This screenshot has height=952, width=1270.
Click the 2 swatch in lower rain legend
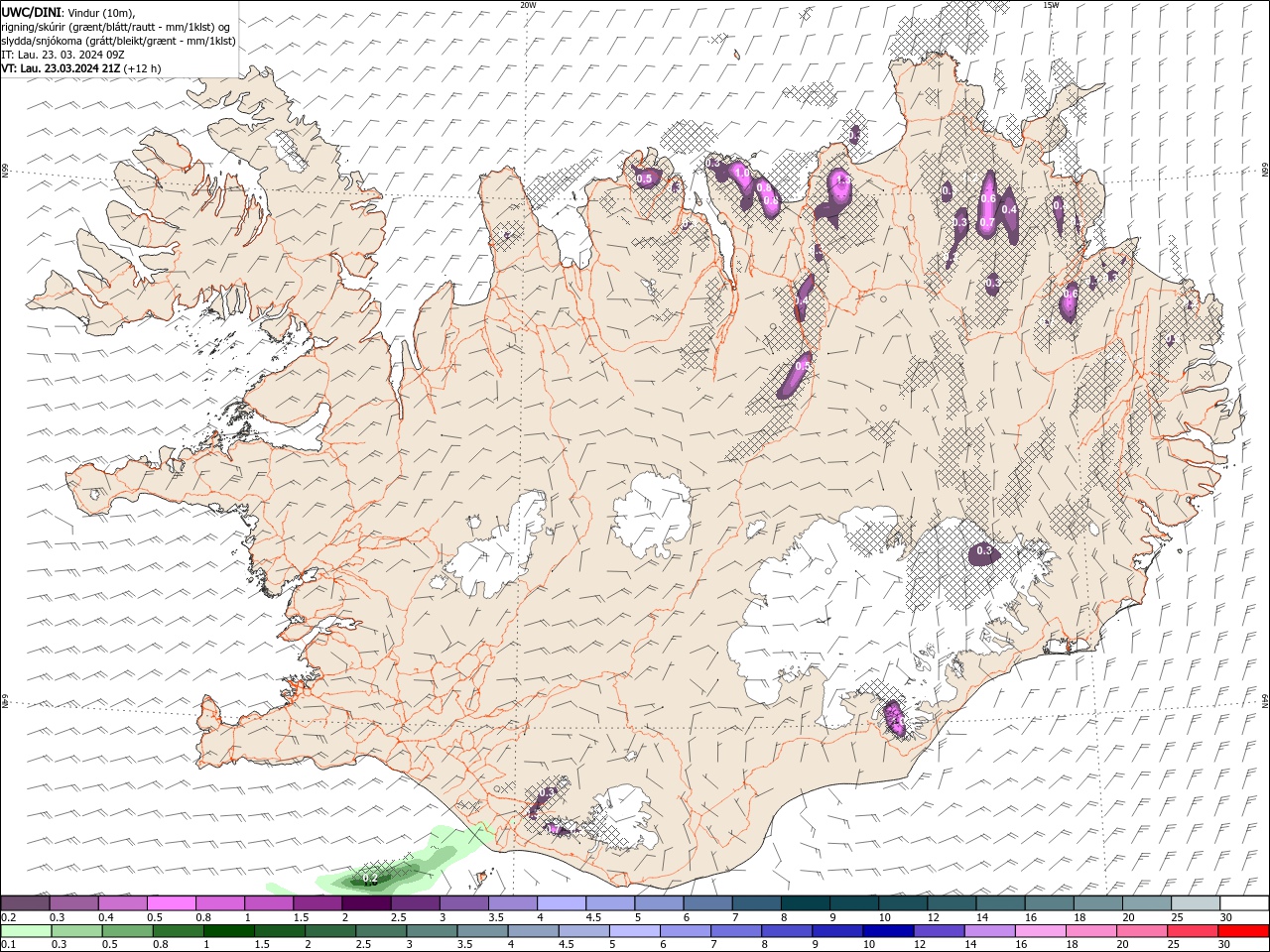click(x=331, y=931)
